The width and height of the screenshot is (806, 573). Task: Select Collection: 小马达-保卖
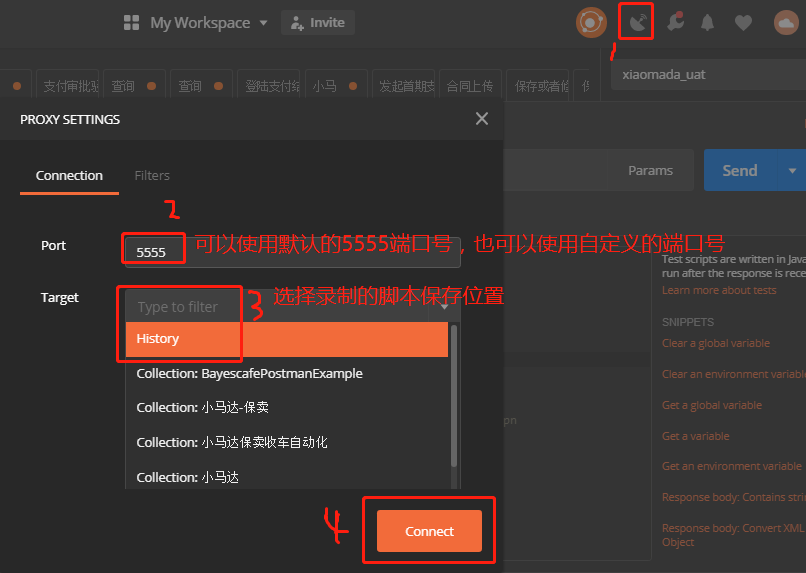click(287, 408)
